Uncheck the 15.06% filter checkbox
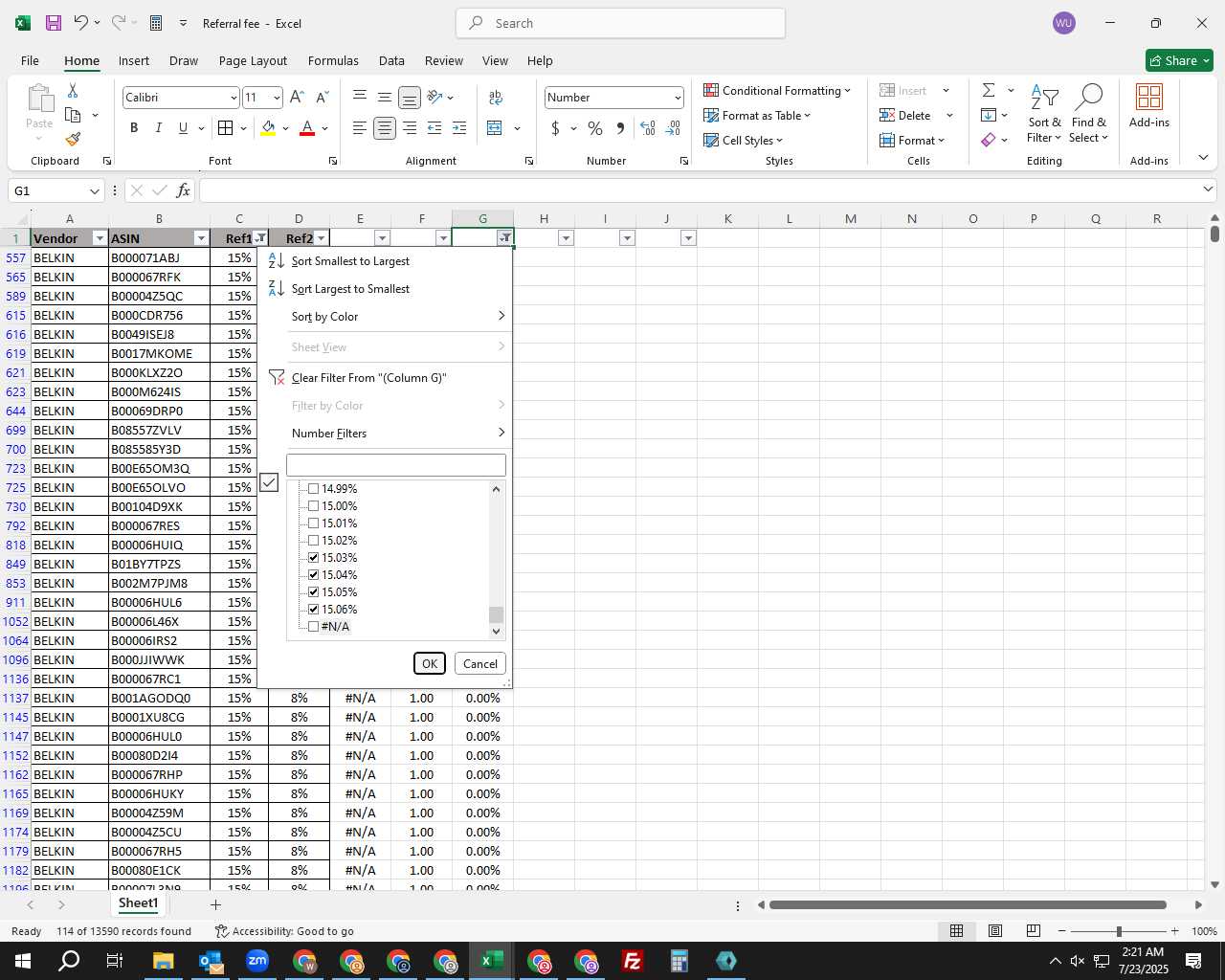The image size is (1225, 980). 313,610
